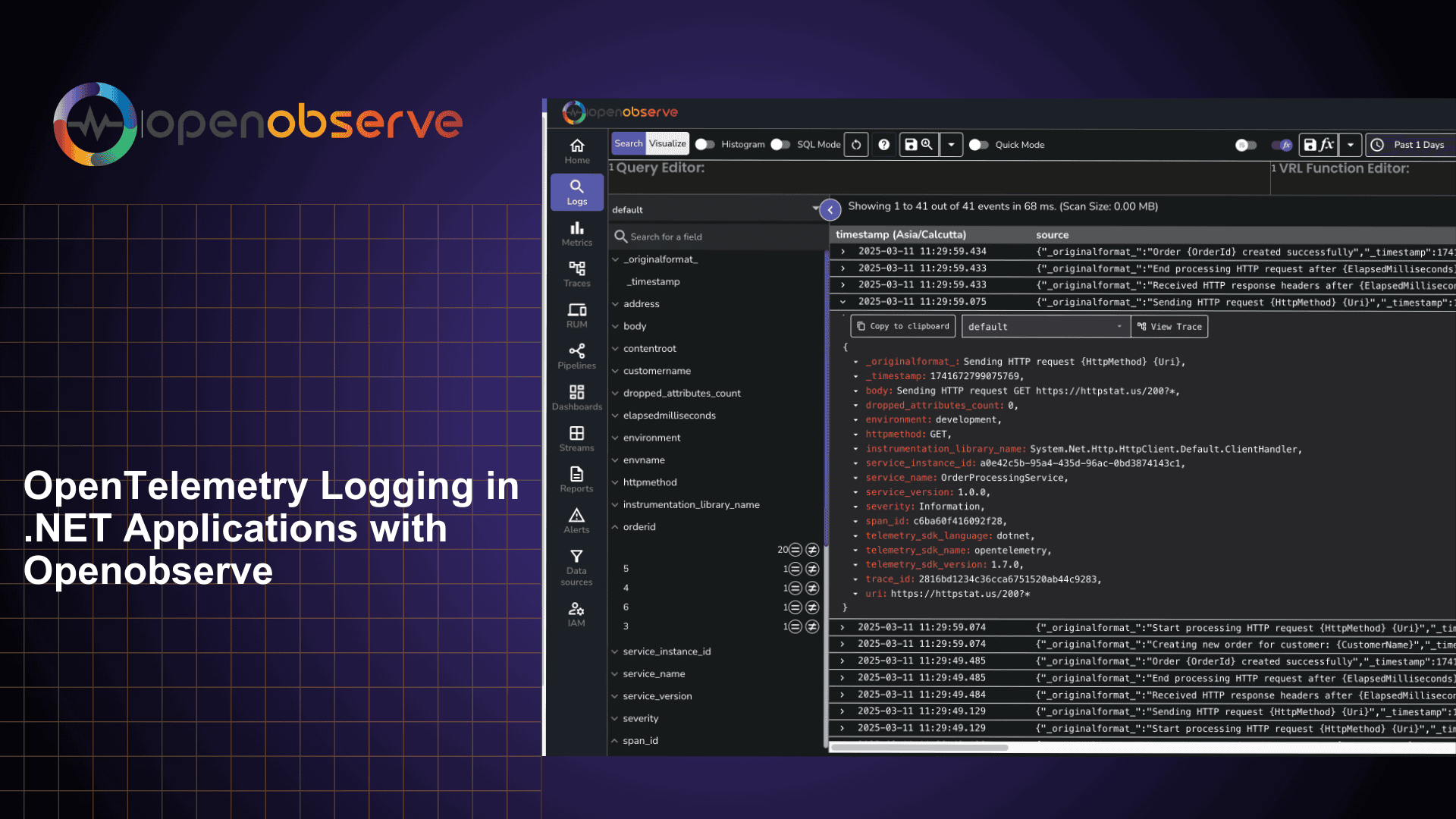
Task: Switch to the Visualize tab
Action: point(667,143)
